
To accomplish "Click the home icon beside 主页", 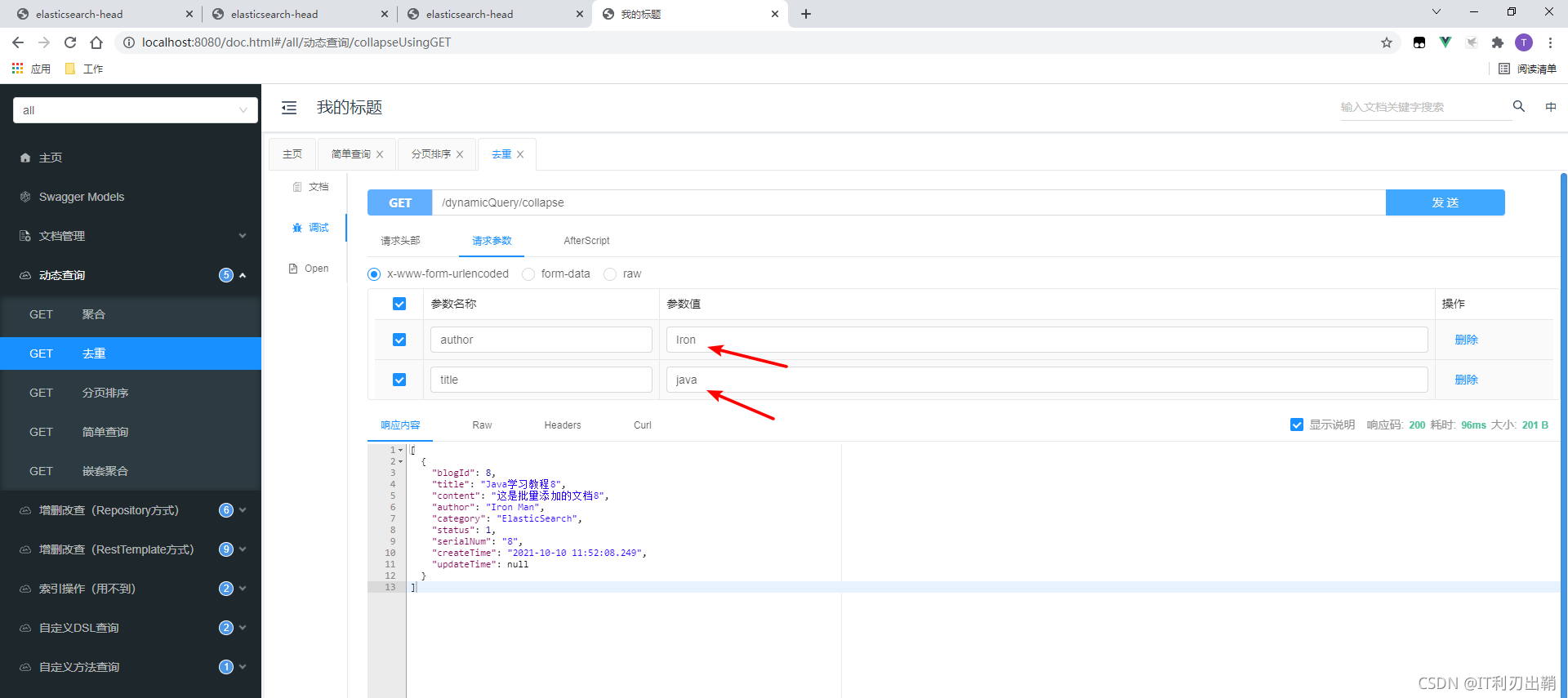I will point(25,158).
